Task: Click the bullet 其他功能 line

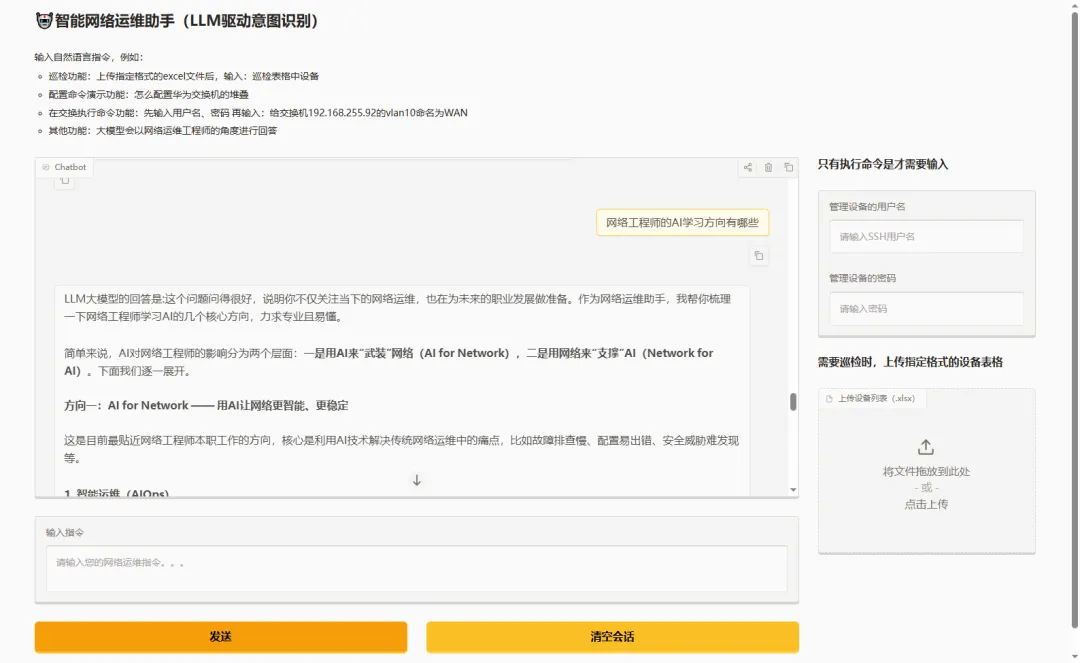Action: point(163,131)
